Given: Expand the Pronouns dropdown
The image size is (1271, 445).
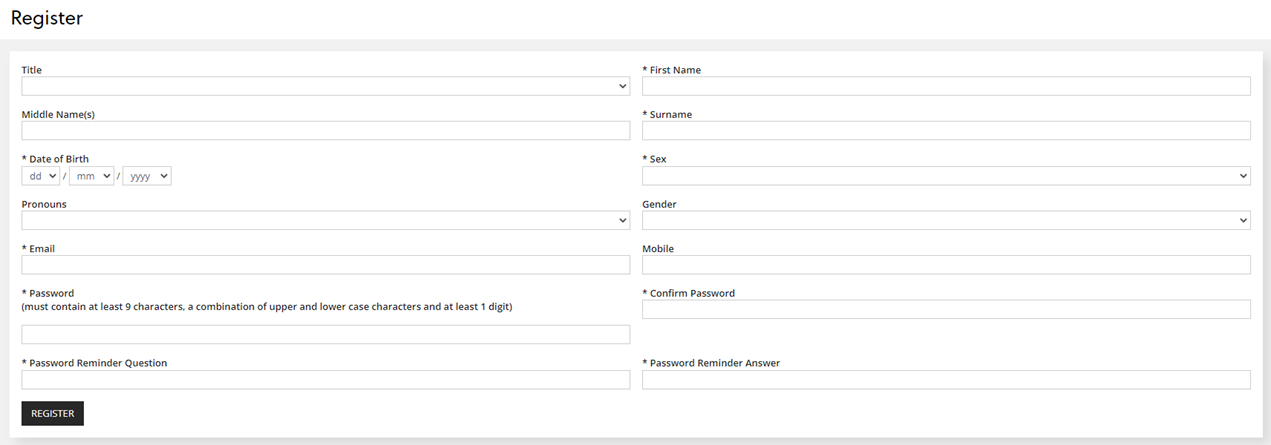Looking at the screenshot, I should pyautogui.click(x=325, y=220).
